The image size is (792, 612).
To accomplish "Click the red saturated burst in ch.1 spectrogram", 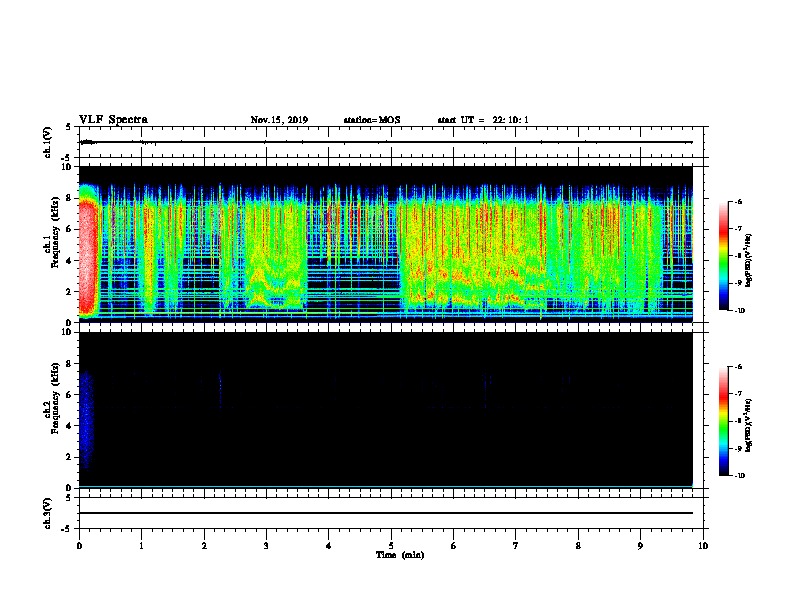I will tap(88, 258).
